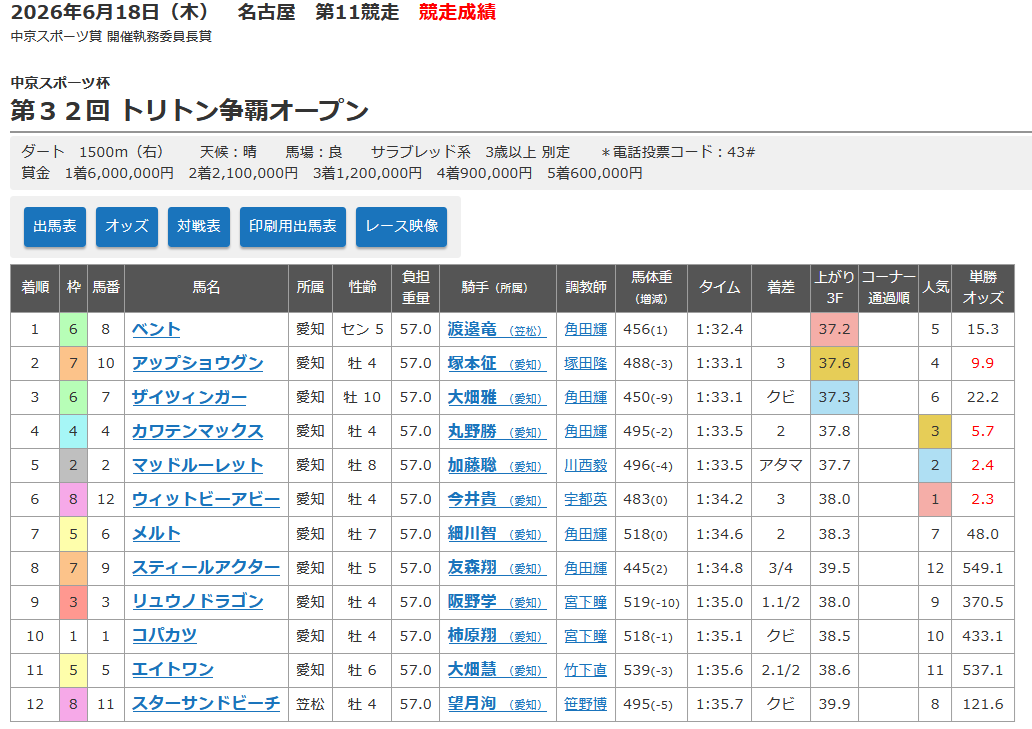This screenshot has width=1032, height=729.
Task: Open the 出馬表 button
Action: click(55, 226)
